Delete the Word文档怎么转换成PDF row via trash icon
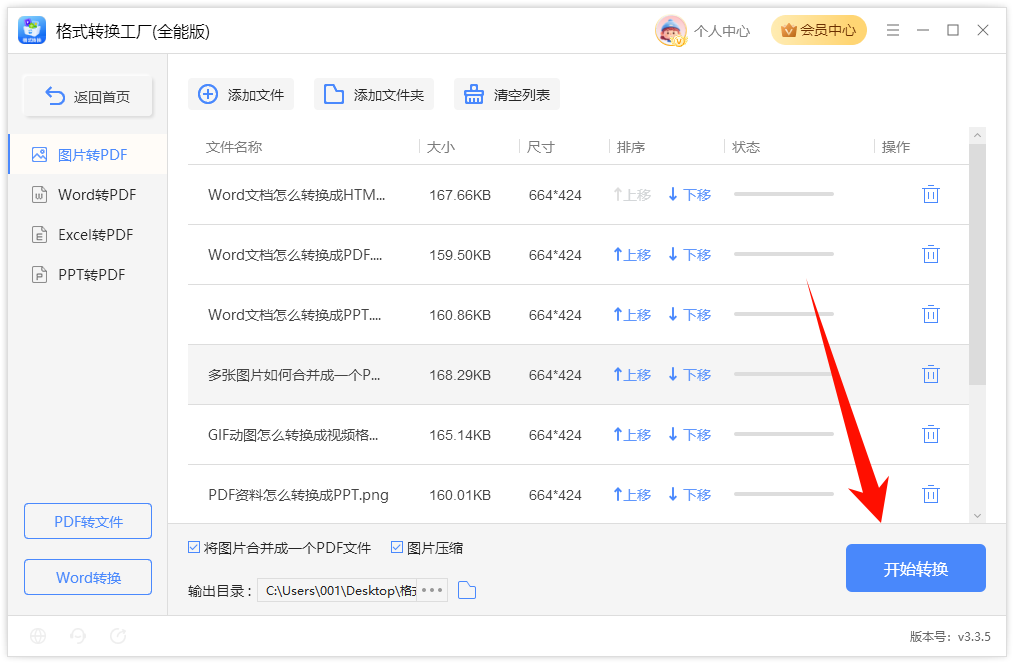 (931, 254)
